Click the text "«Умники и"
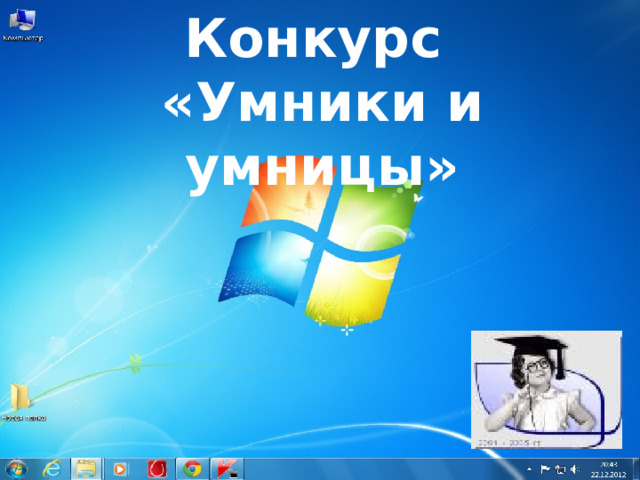The height and width of the screenshot is (480, 640). click(322, 102)
